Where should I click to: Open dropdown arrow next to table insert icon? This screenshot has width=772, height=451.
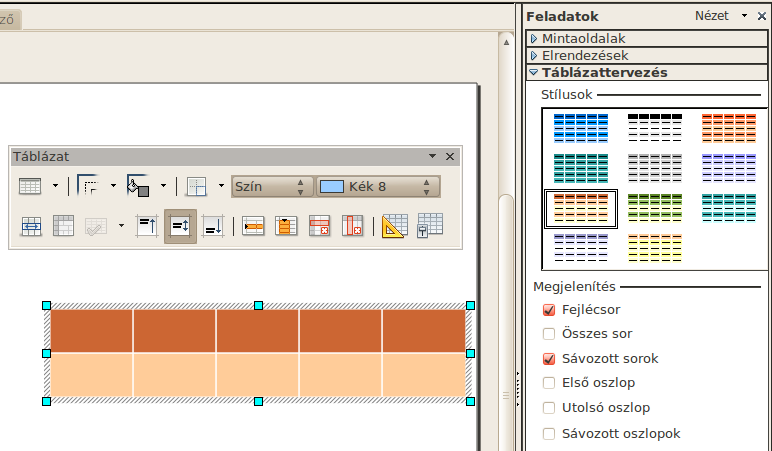pos(55,186)
